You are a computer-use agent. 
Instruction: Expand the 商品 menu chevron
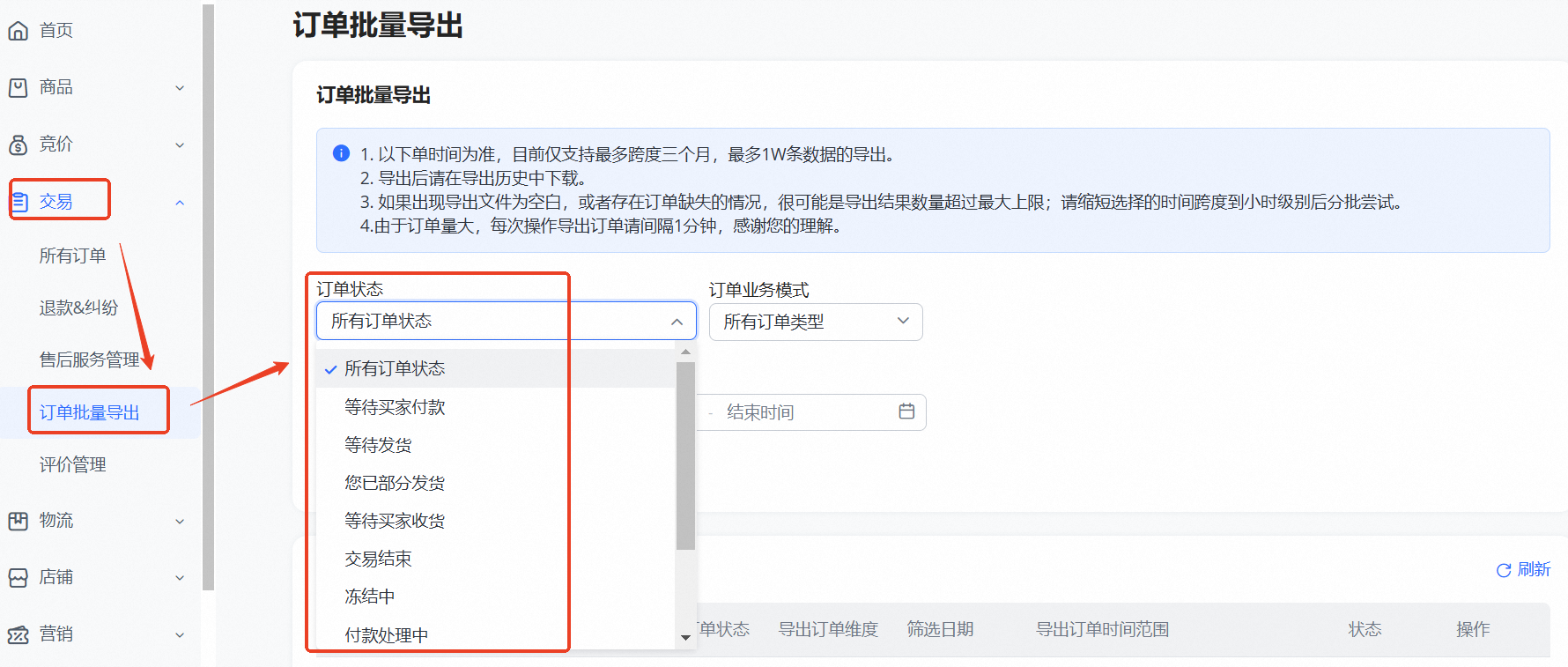click(180, 88)
